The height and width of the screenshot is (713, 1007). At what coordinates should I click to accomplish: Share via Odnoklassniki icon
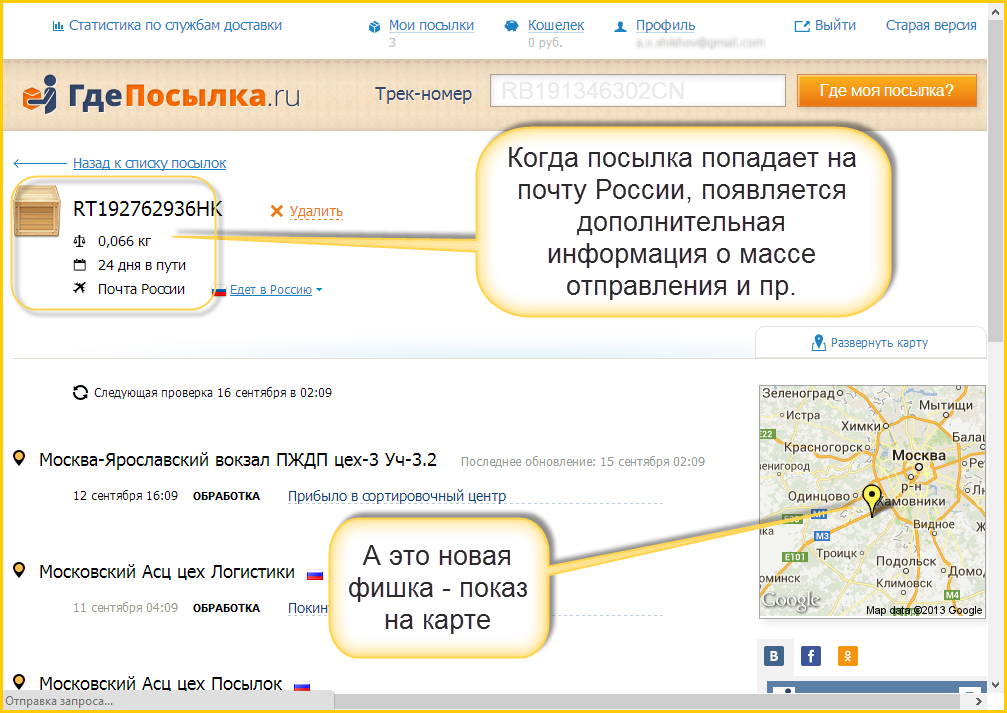coord(848,656)
